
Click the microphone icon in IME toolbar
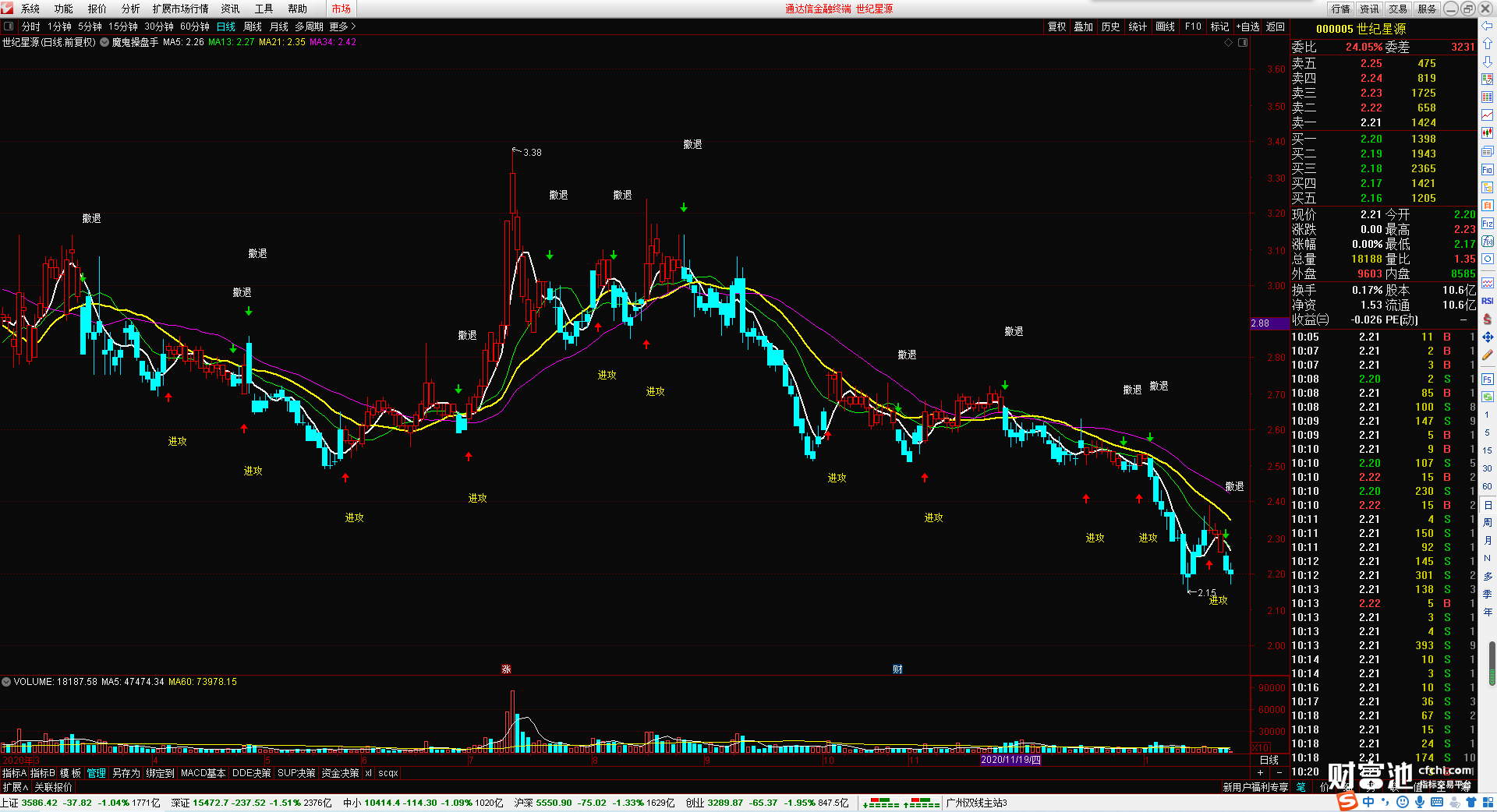coord(1420,802)
